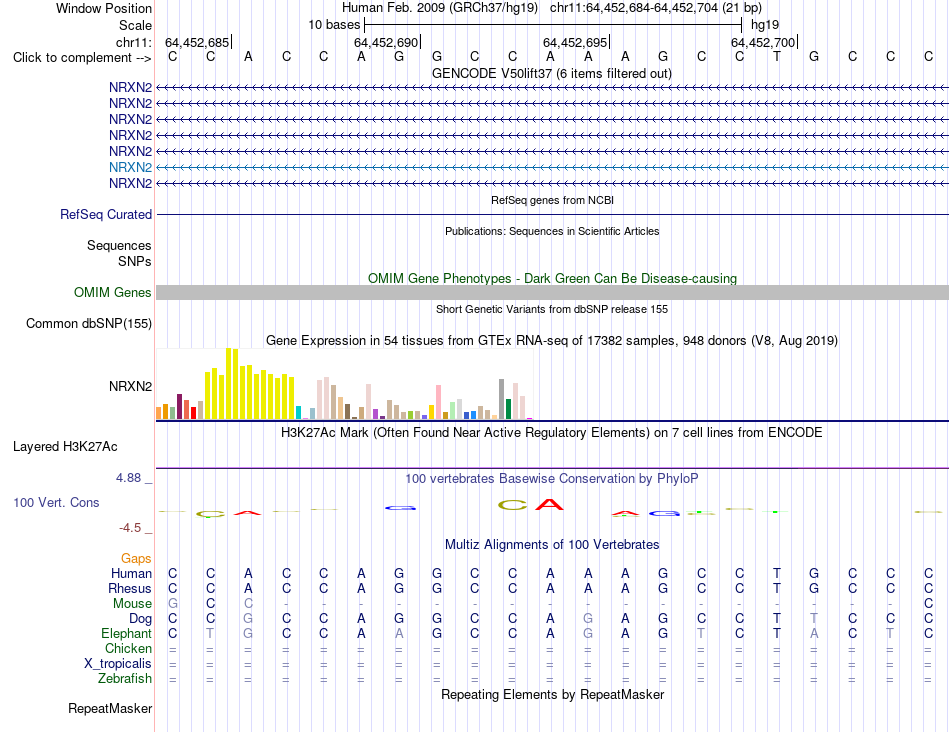Screen dimensions: 950x732
Task: Click 'Human Feb. 2009 (GRCh37/hg19)' assembly text
Action: [440, 8]
